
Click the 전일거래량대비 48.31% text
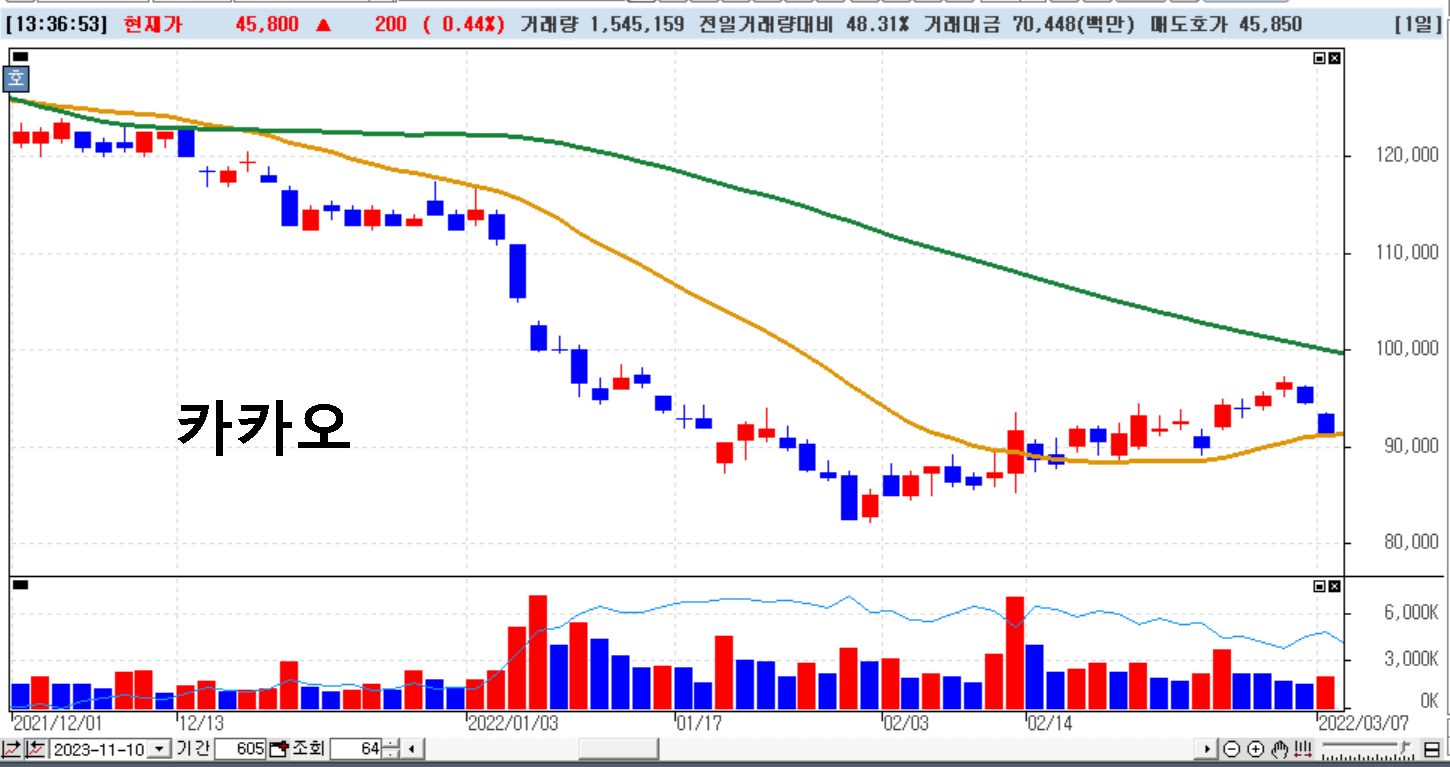pos(803,24)
